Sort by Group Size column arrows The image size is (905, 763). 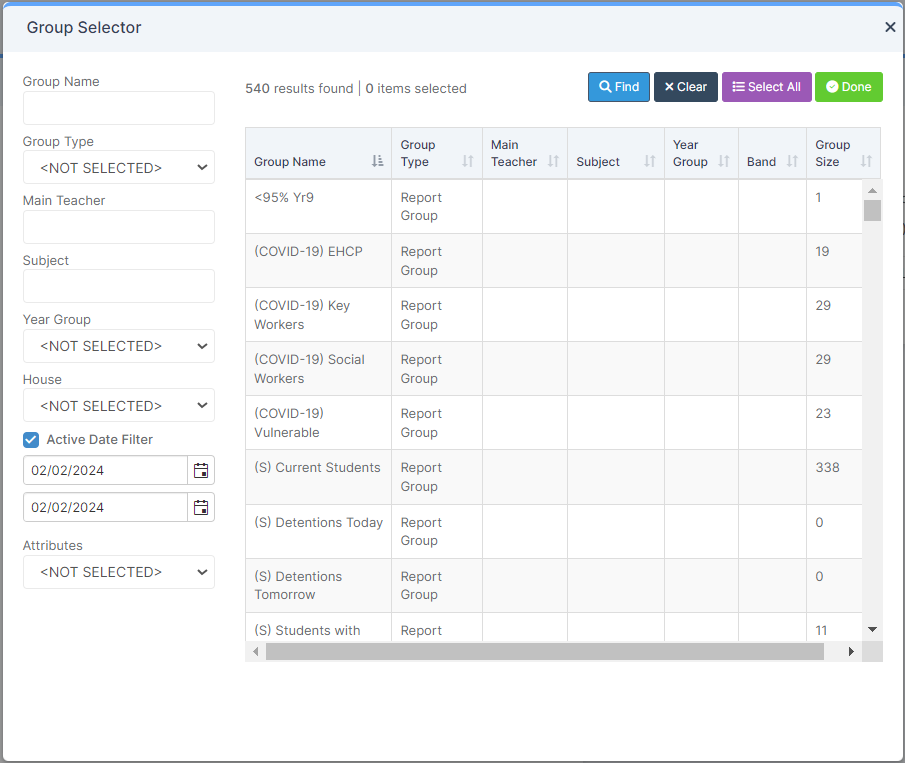point(866,161)
